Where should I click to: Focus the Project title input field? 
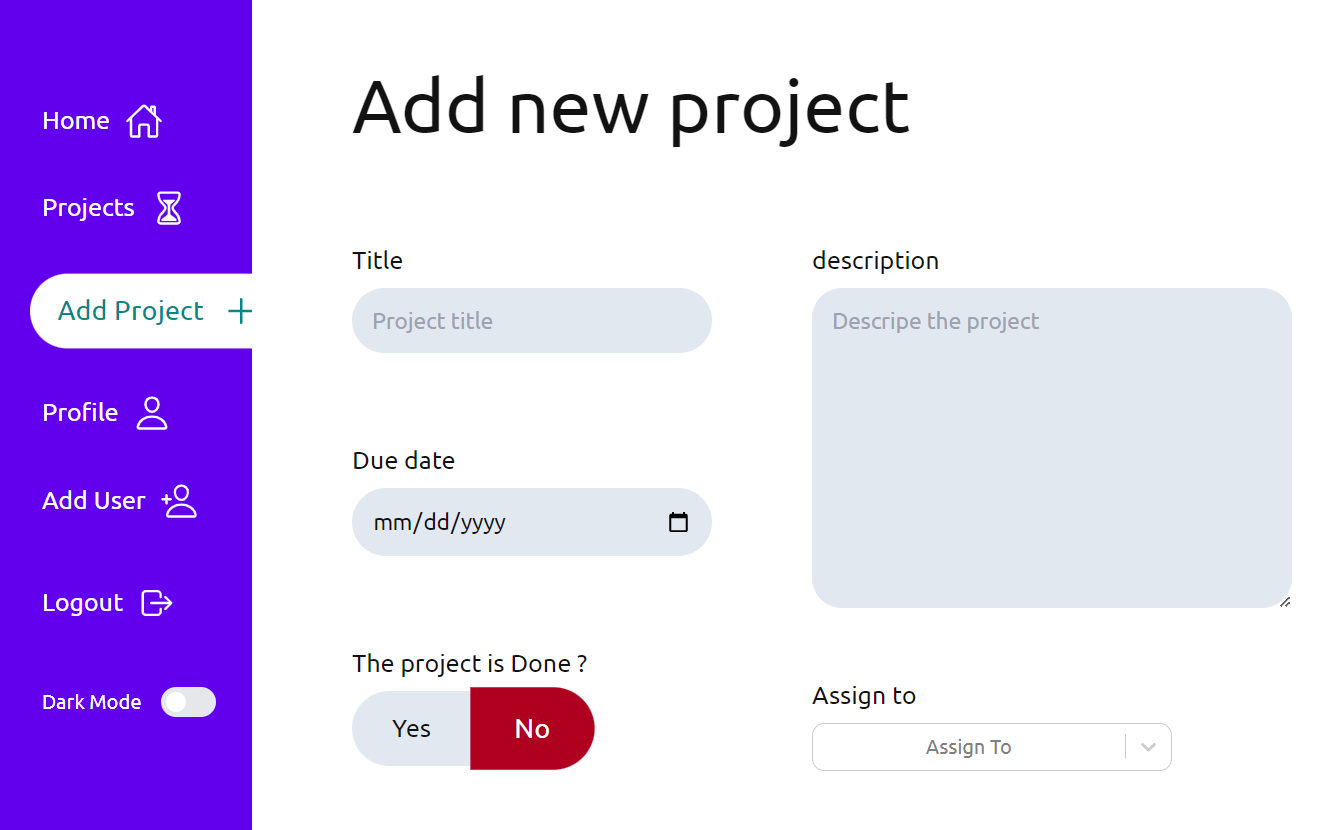531,321
